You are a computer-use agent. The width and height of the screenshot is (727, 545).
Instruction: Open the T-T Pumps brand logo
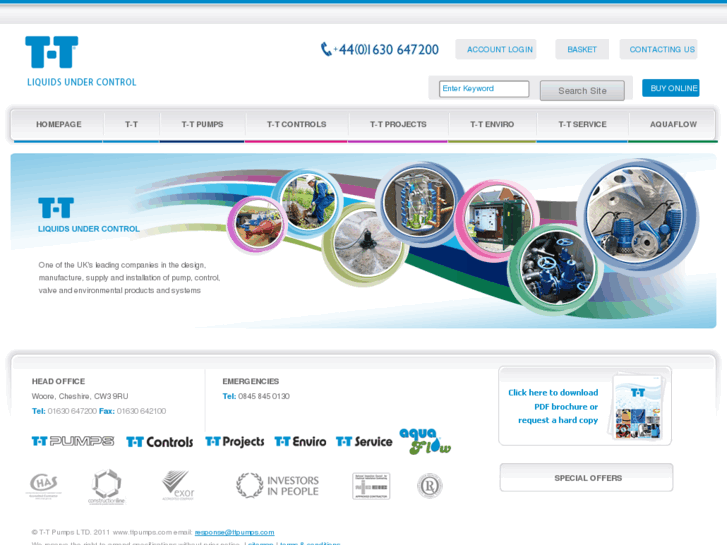pos(73,441)
